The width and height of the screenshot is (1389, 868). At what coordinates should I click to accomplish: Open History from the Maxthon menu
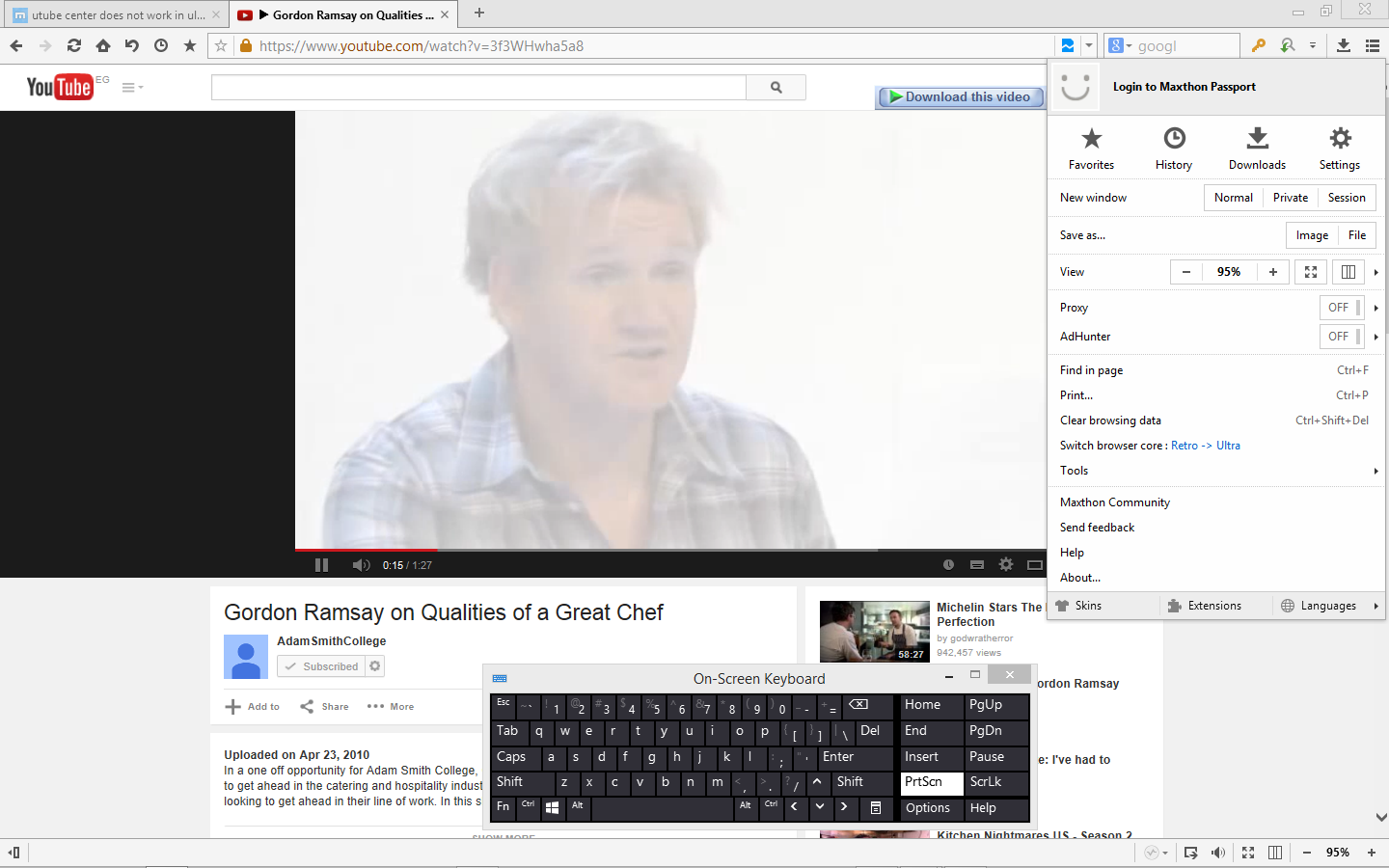pyautogui.click(x=1174, y=149)
